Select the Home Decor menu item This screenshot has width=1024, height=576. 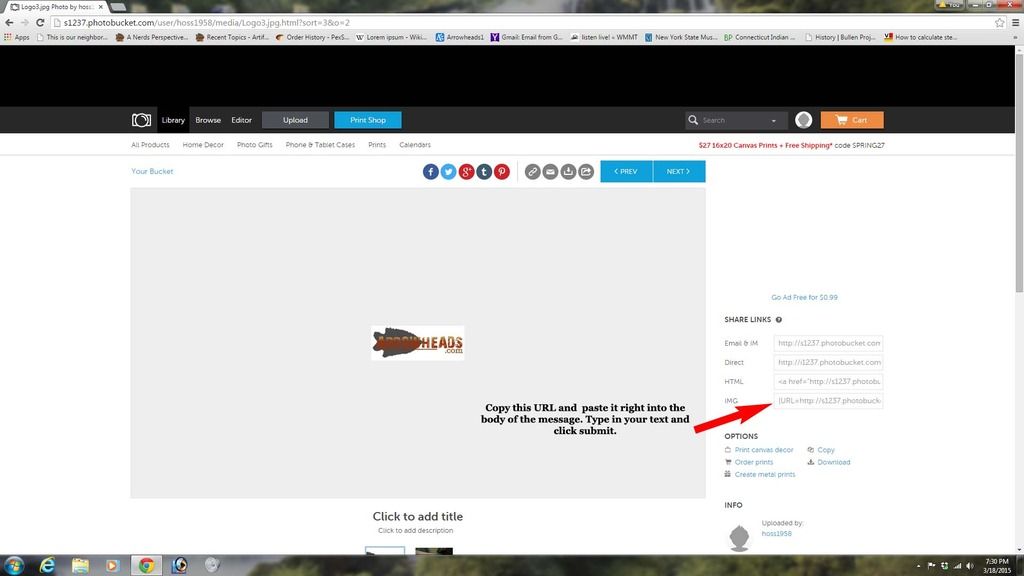pyautogui.click(x=203, y=145)
